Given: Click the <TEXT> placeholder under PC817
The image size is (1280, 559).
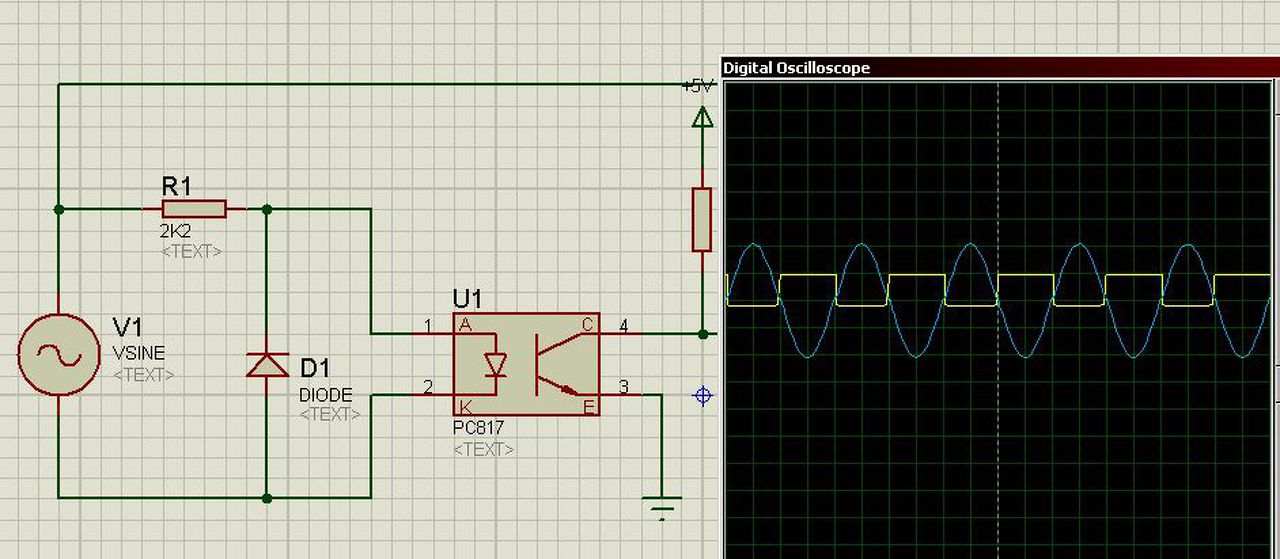Looking at the screenshot, I should (484, 450).
